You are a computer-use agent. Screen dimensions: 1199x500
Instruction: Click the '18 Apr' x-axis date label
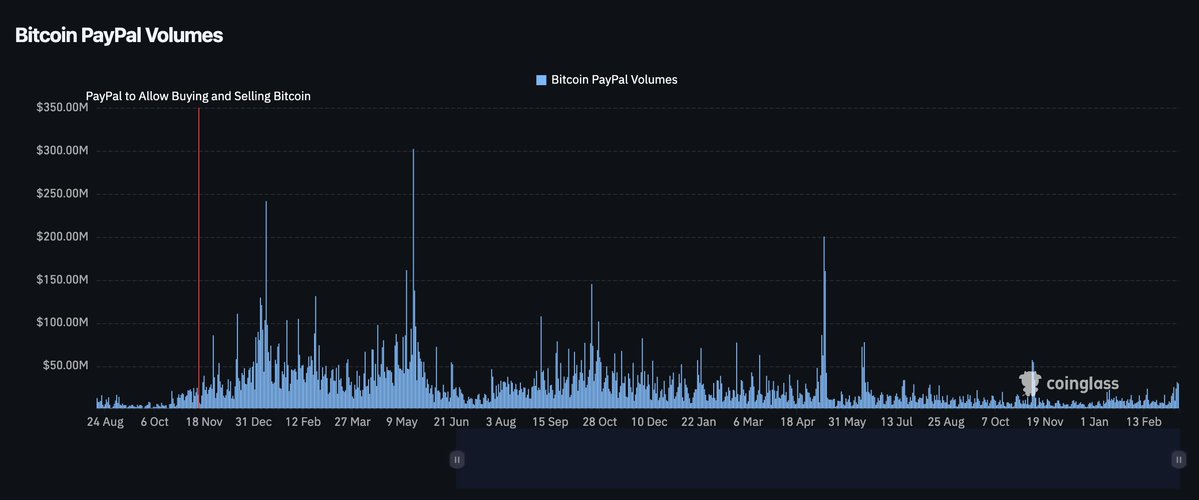797,422
